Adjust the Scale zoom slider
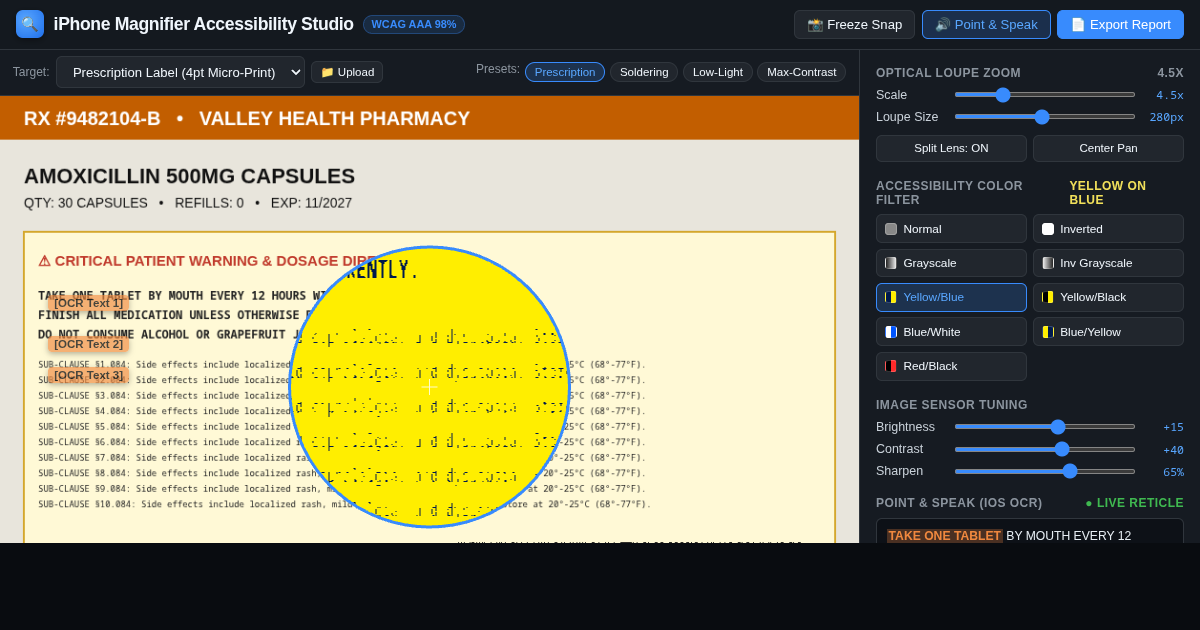 click(x=1045, y=95)
